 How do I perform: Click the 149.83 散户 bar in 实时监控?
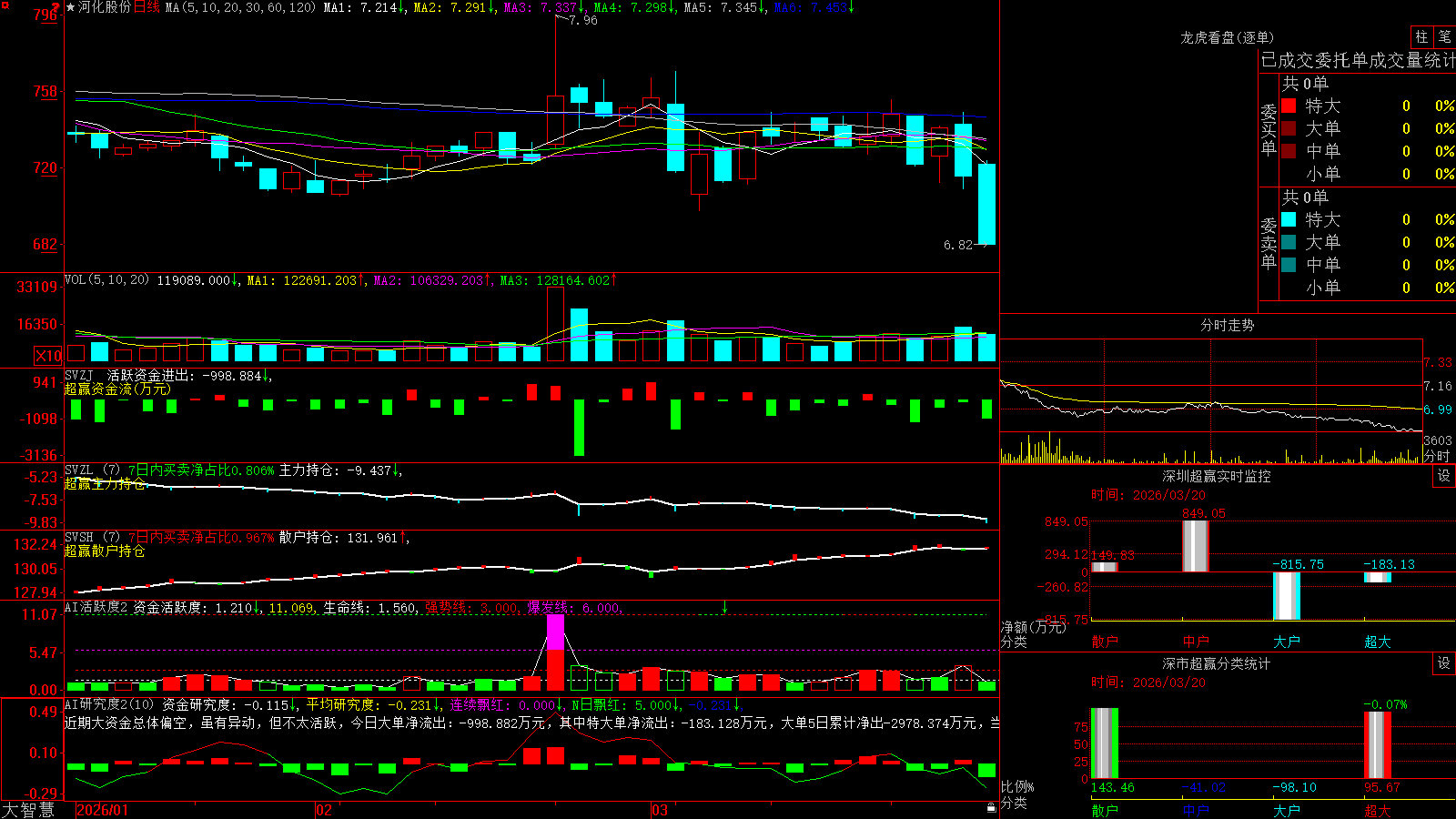point(1105,567)
